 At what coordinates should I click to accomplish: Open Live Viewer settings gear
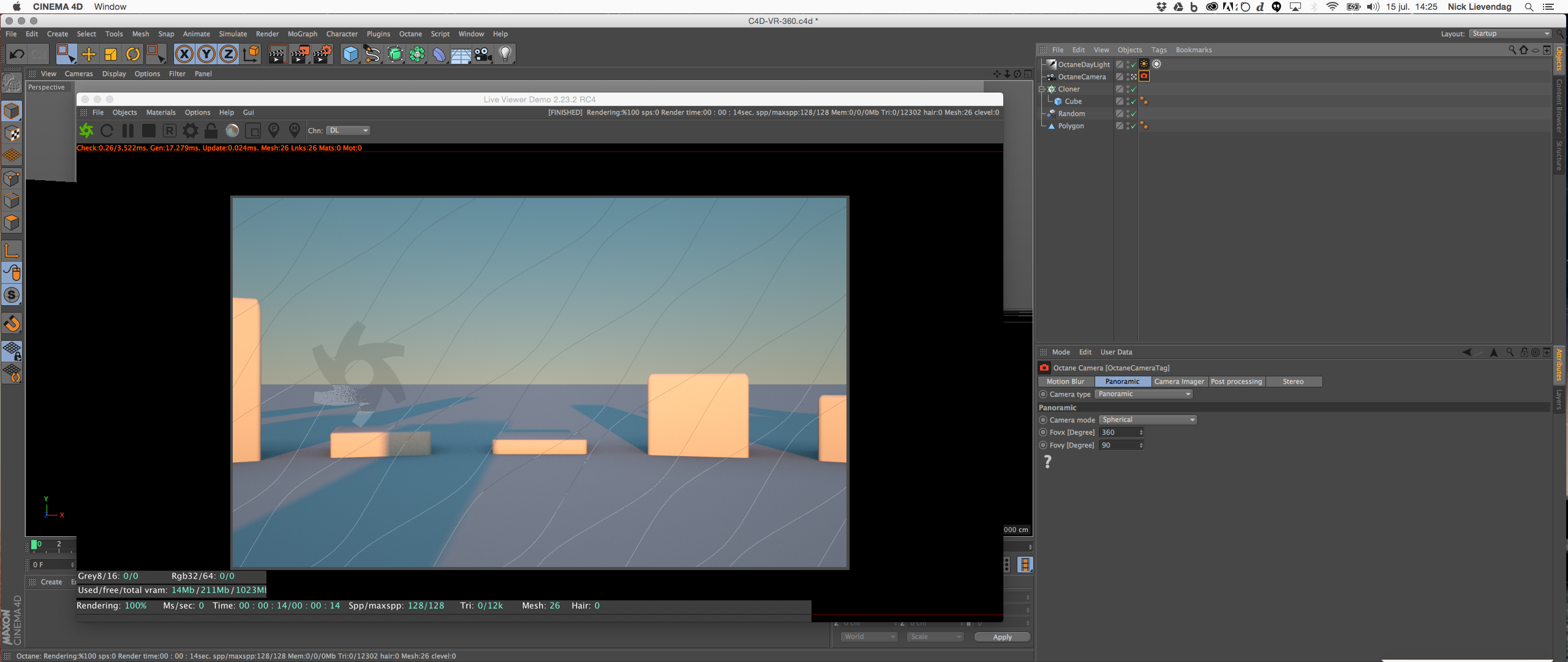tap(190, 131)
